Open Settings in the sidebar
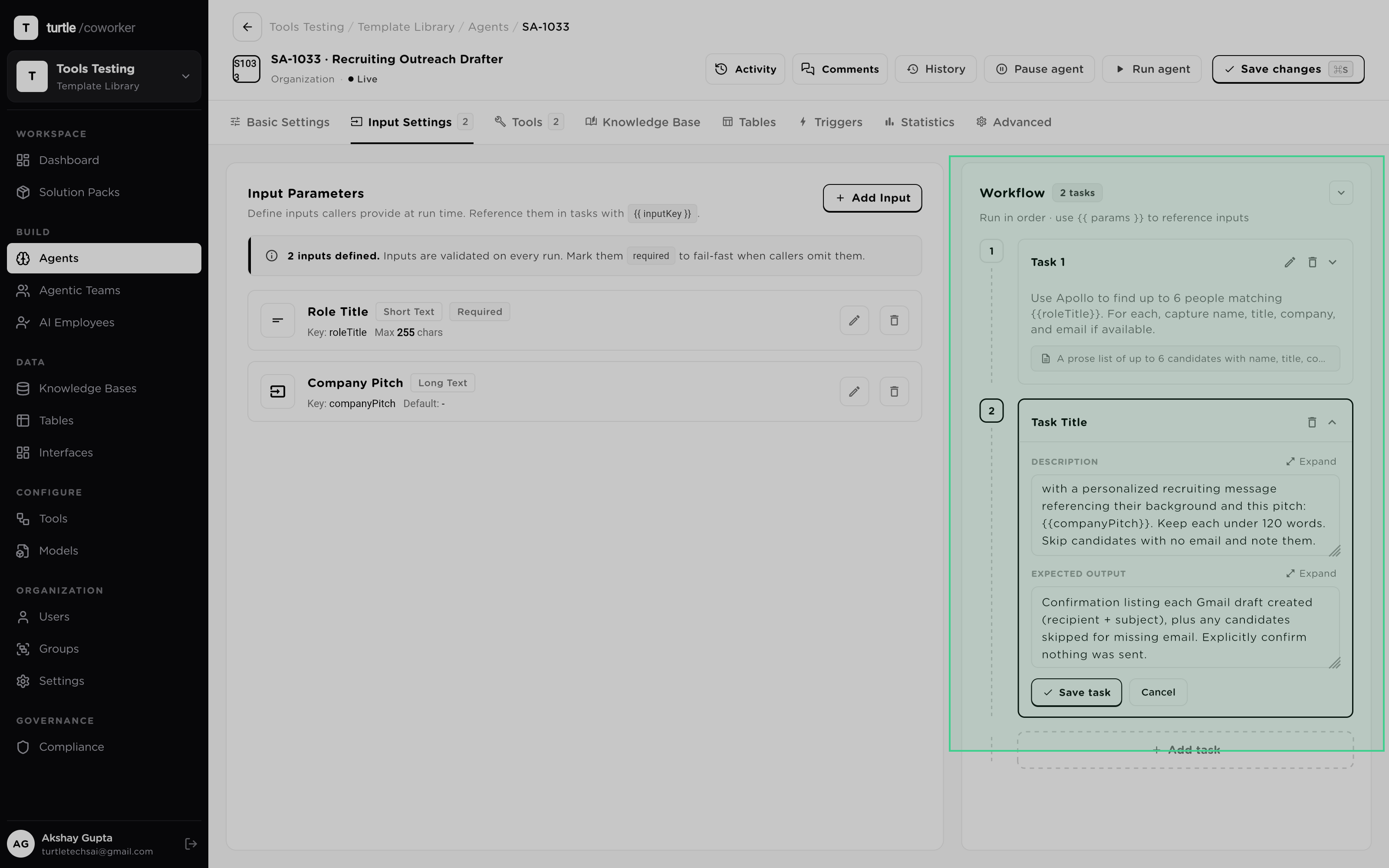Image resolution: width=1389 pixels, height=868 pixels. tap(104, 681)
